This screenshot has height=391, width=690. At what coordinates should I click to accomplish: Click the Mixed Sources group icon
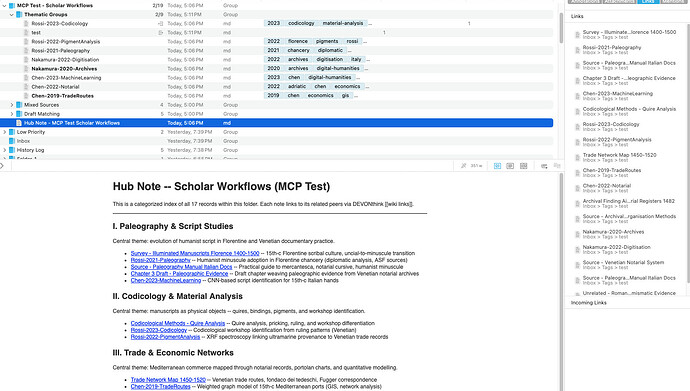point(19,105)
